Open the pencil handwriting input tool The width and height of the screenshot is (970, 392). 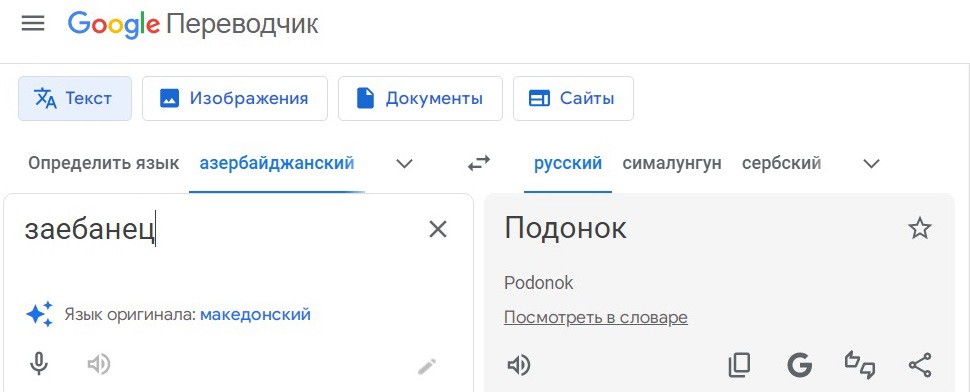coord(427,367)
